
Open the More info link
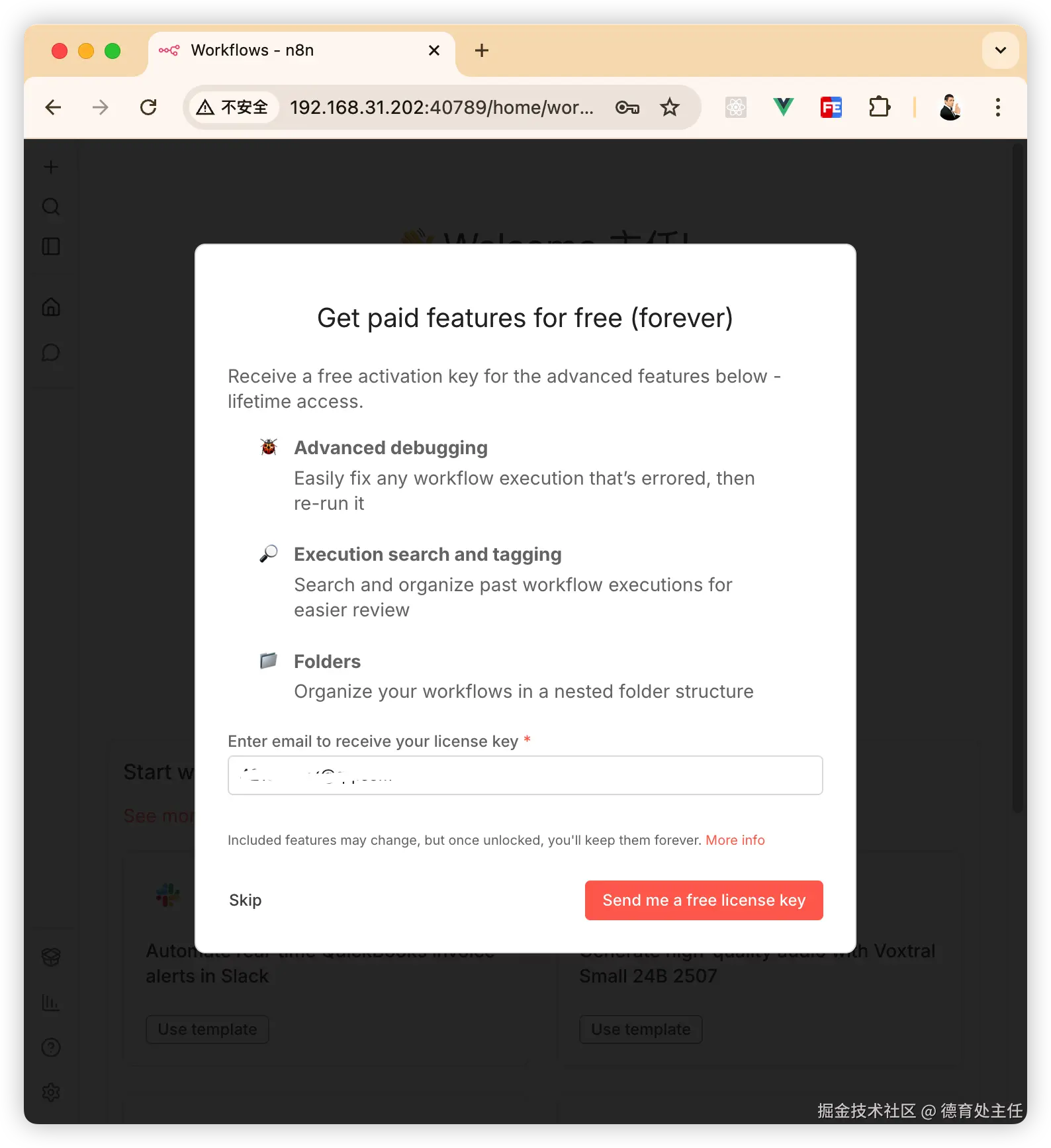[735, 840]
